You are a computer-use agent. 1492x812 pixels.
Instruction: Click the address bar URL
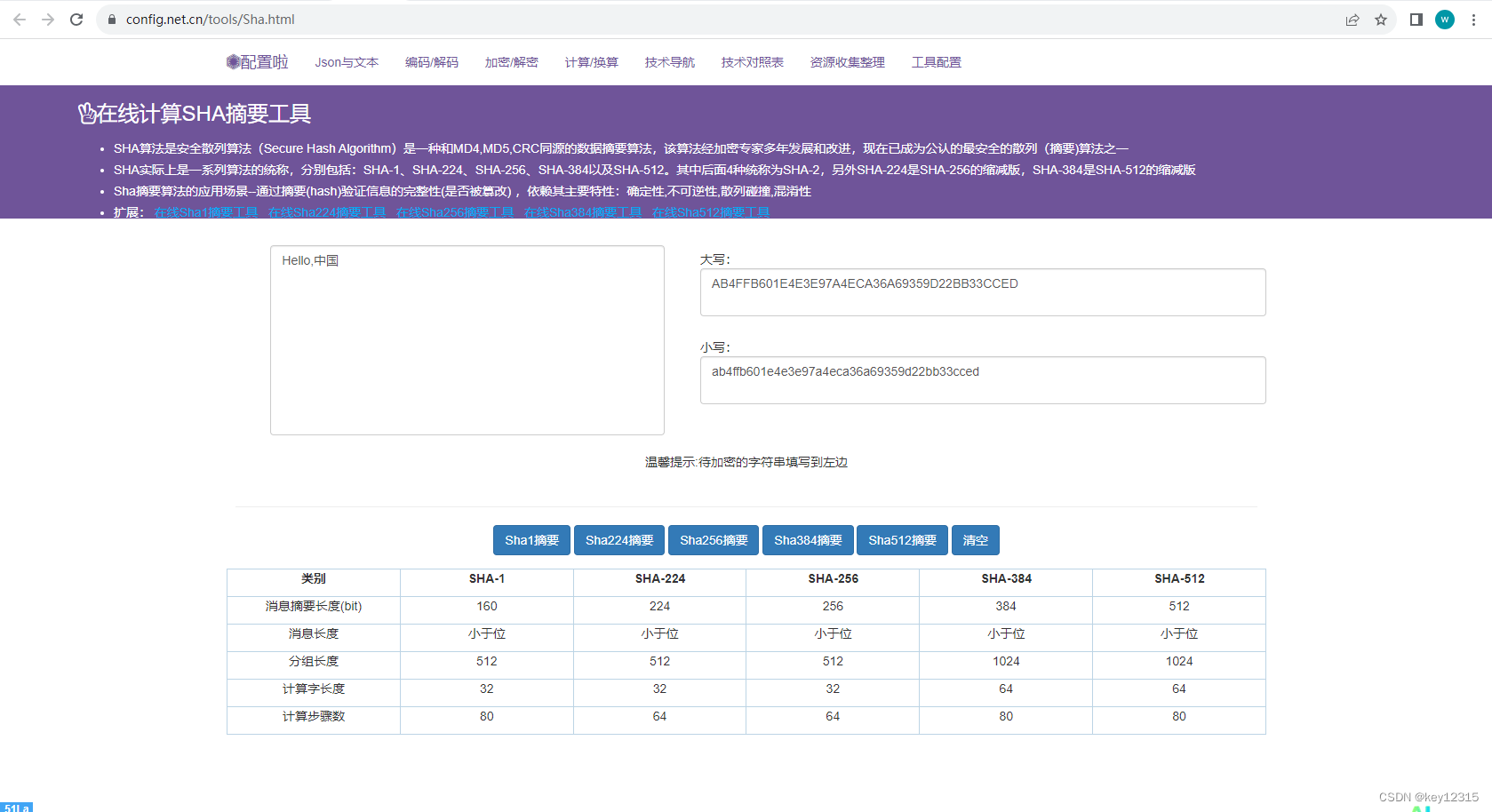coord(211,20)
